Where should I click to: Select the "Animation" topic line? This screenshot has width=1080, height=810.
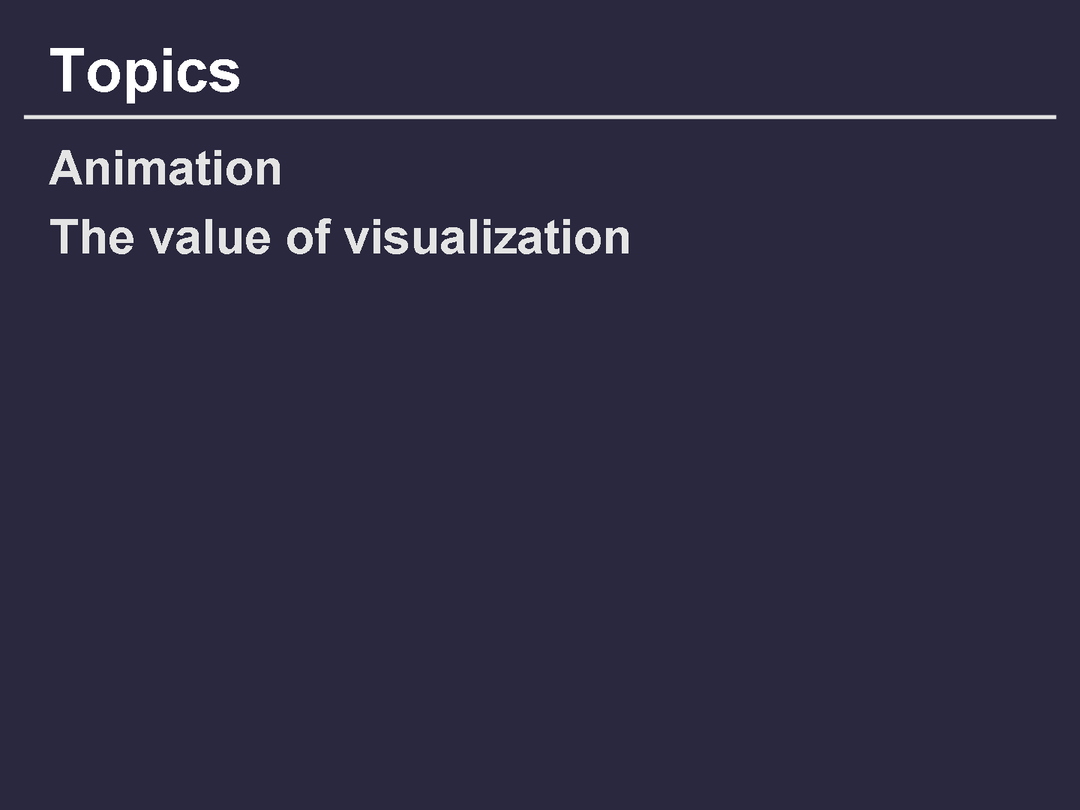(x=166, y=168)
